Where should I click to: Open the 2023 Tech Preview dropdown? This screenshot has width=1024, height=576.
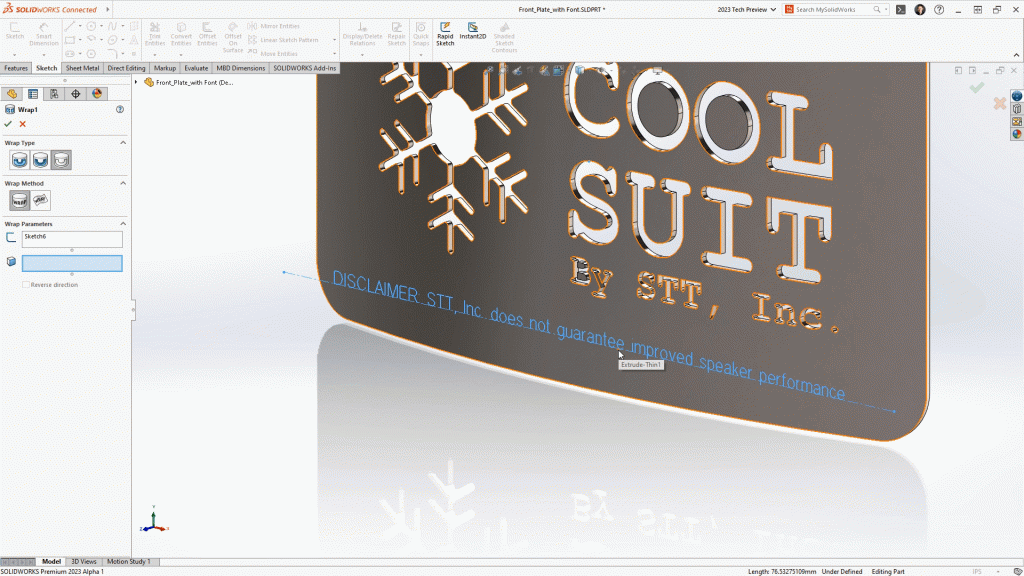746,10
